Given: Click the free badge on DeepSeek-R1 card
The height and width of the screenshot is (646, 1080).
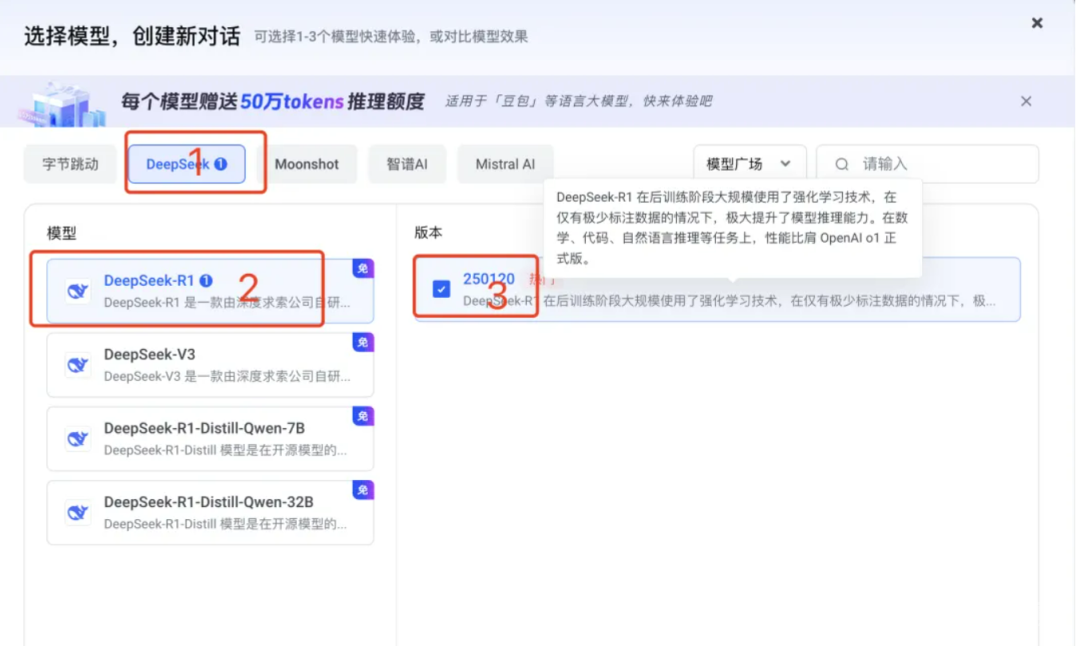Looking at the screenshot, I should click(x=363, y=269).
